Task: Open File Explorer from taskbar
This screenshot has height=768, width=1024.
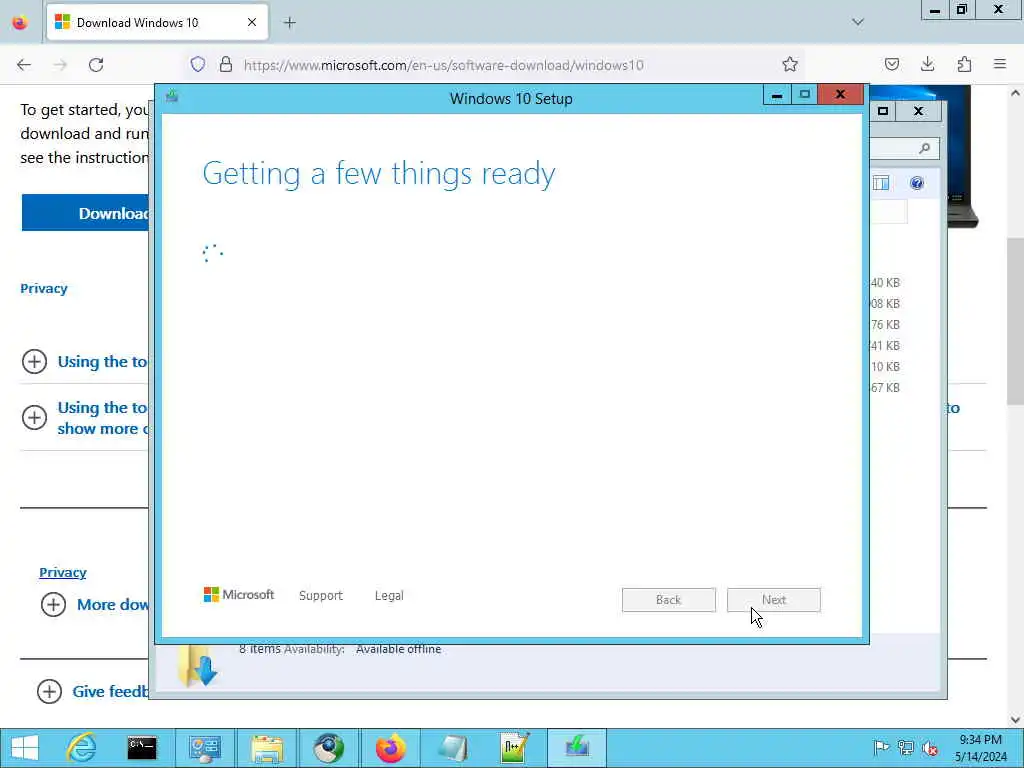Action: (x=266, y=748)
